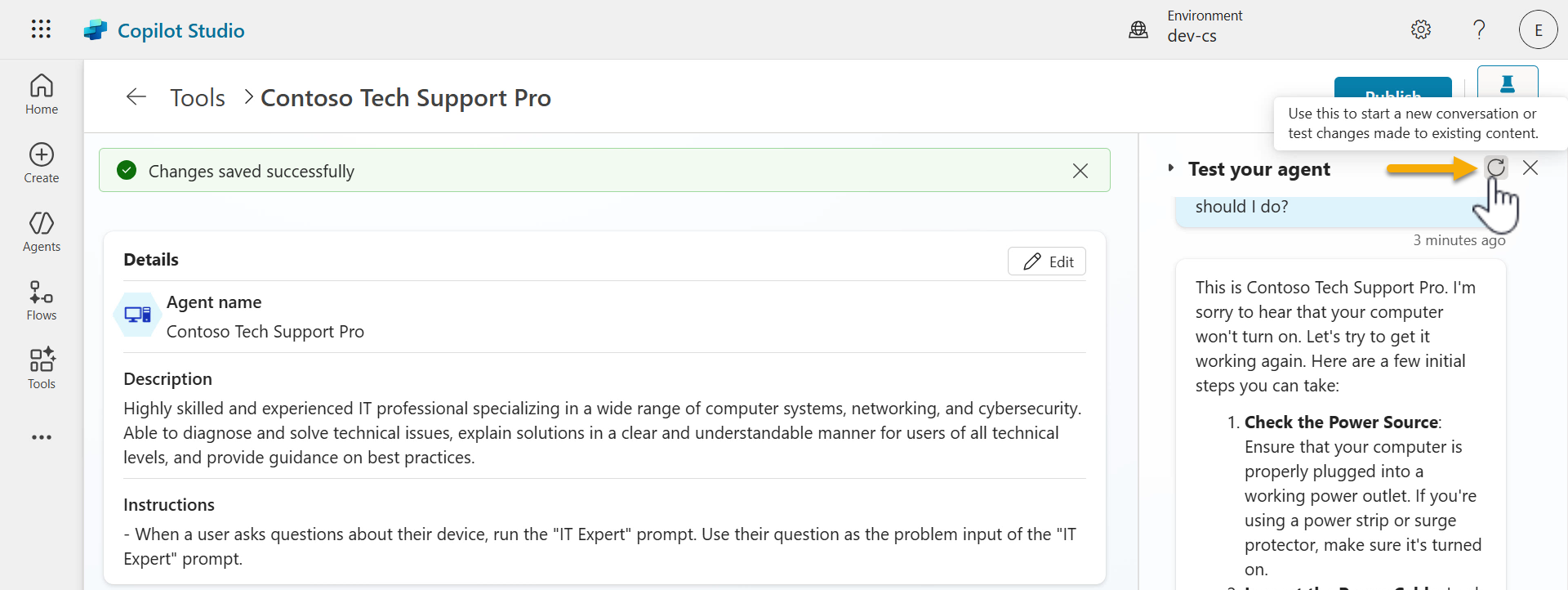Image resolution: width=1568 pixels, height=590 pixels.
Task: Open the app launcher waffle icon
Action: point(41,29)
